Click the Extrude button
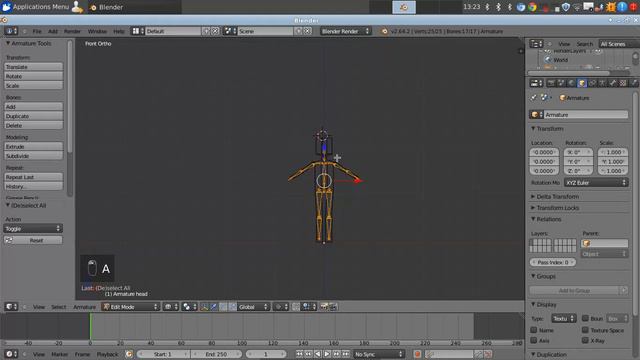 coord(33,146)
